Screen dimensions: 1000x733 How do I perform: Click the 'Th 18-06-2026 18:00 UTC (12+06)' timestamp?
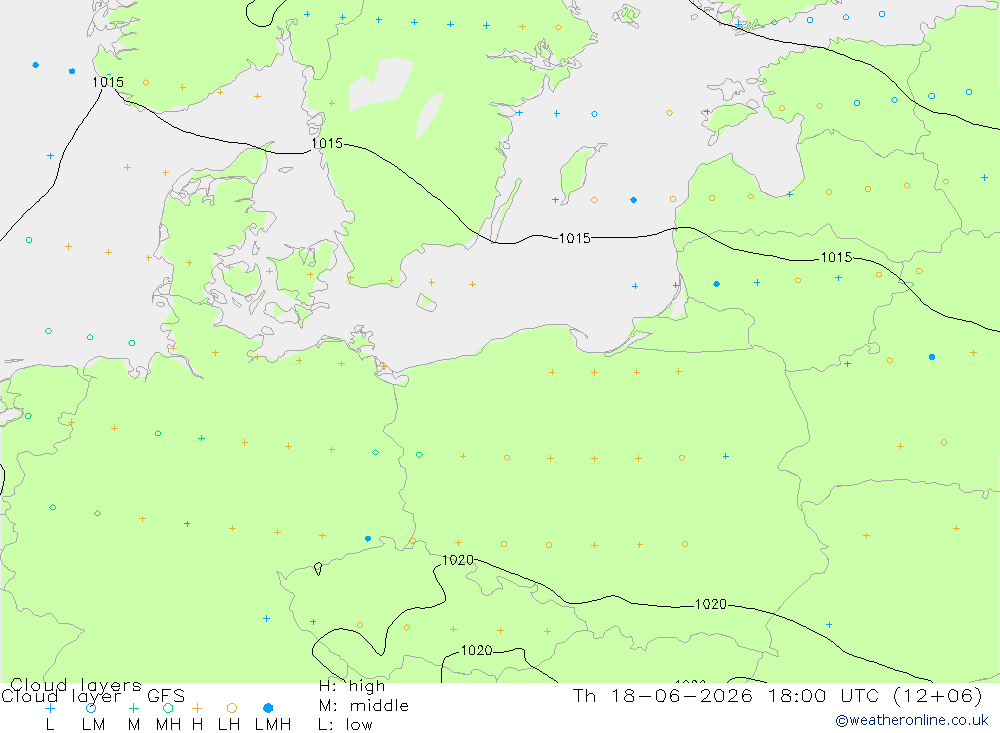pos(777,695)
